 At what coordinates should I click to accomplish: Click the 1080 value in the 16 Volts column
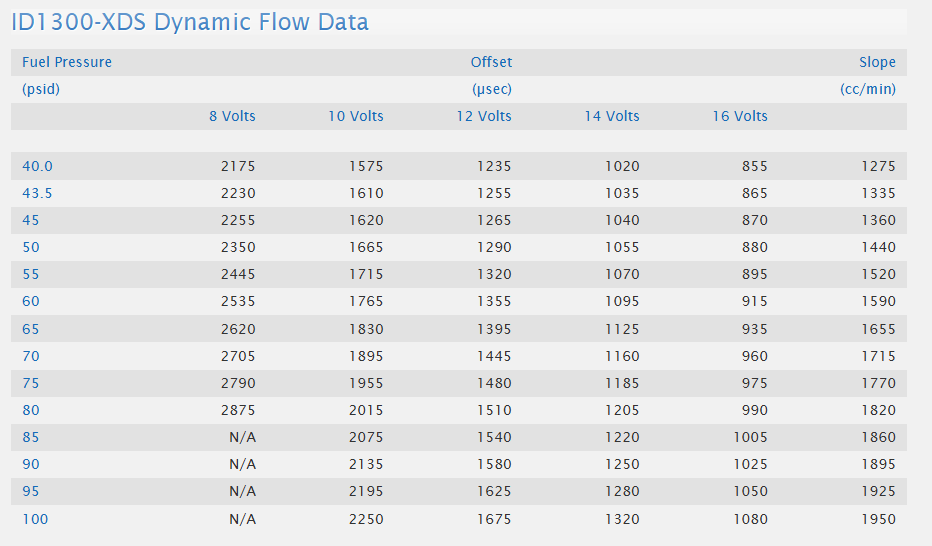click(x=749, y=518)
